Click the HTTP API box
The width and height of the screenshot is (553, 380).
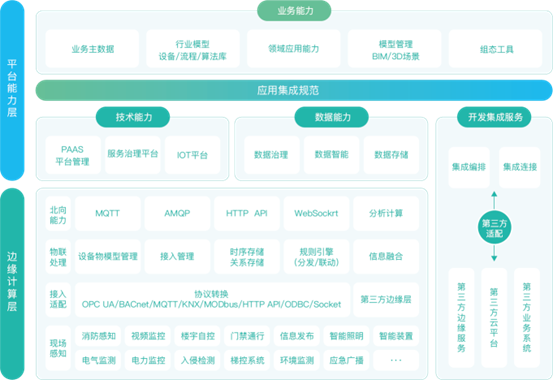(247, 214)
